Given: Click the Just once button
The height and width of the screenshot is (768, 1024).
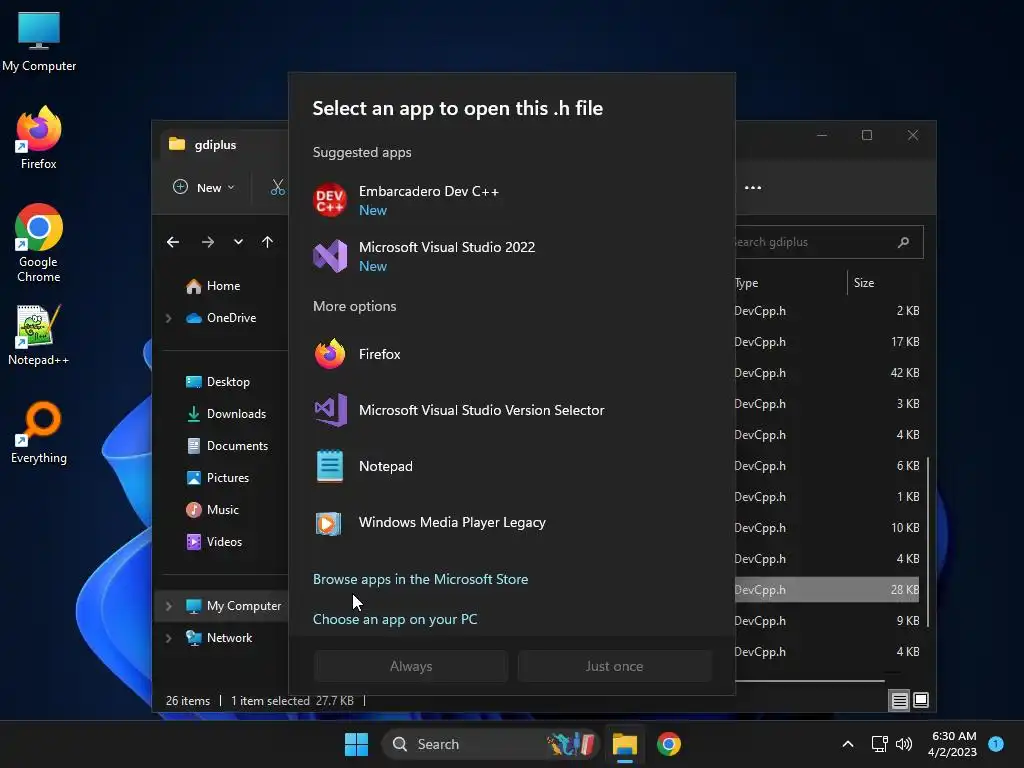Looking at the screenshot, I should point(615,666).
